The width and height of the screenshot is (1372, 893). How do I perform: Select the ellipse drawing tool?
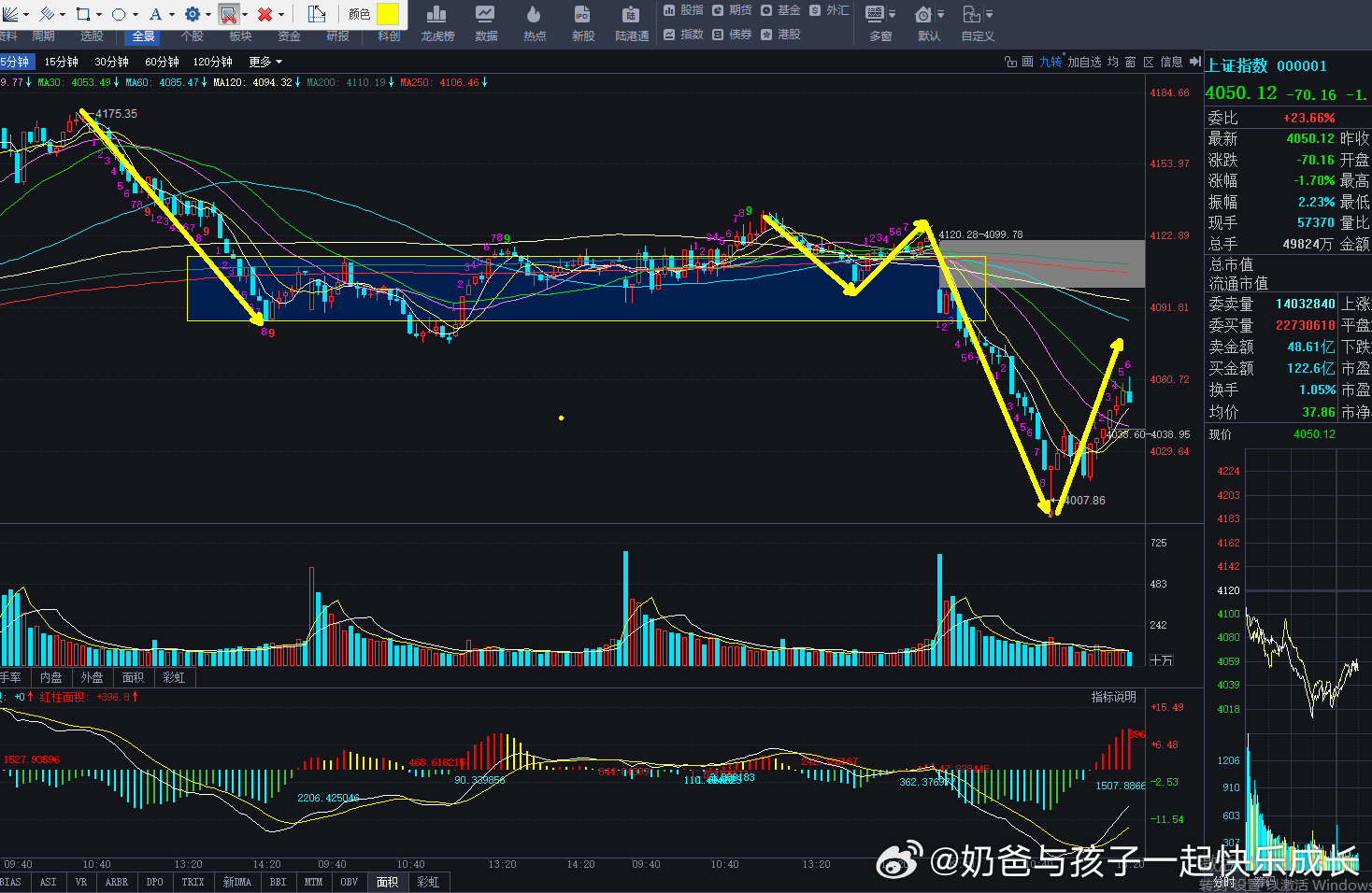119,14
